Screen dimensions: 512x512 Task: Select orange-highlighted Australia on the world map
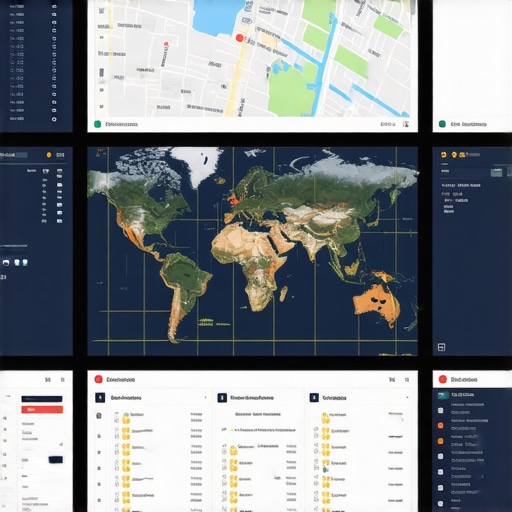click(x=376, y=303)
